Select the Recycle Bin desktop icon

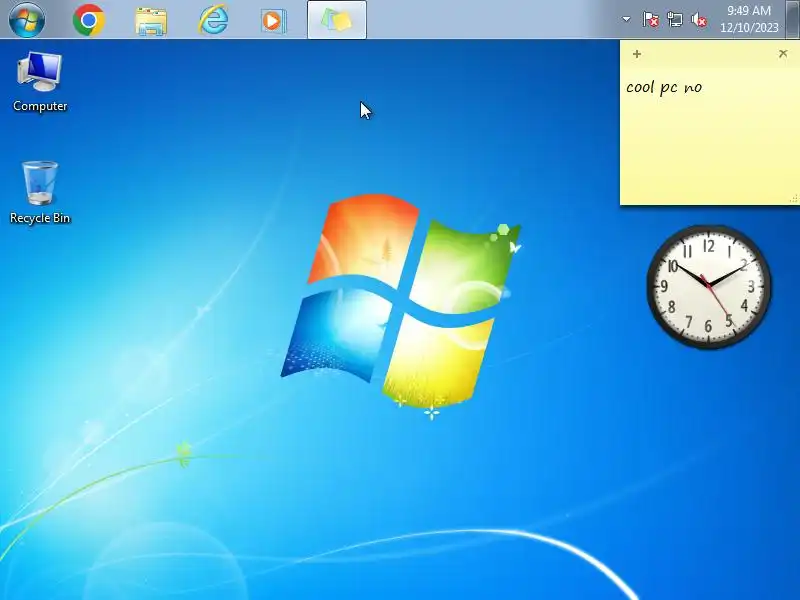point(40,193)
